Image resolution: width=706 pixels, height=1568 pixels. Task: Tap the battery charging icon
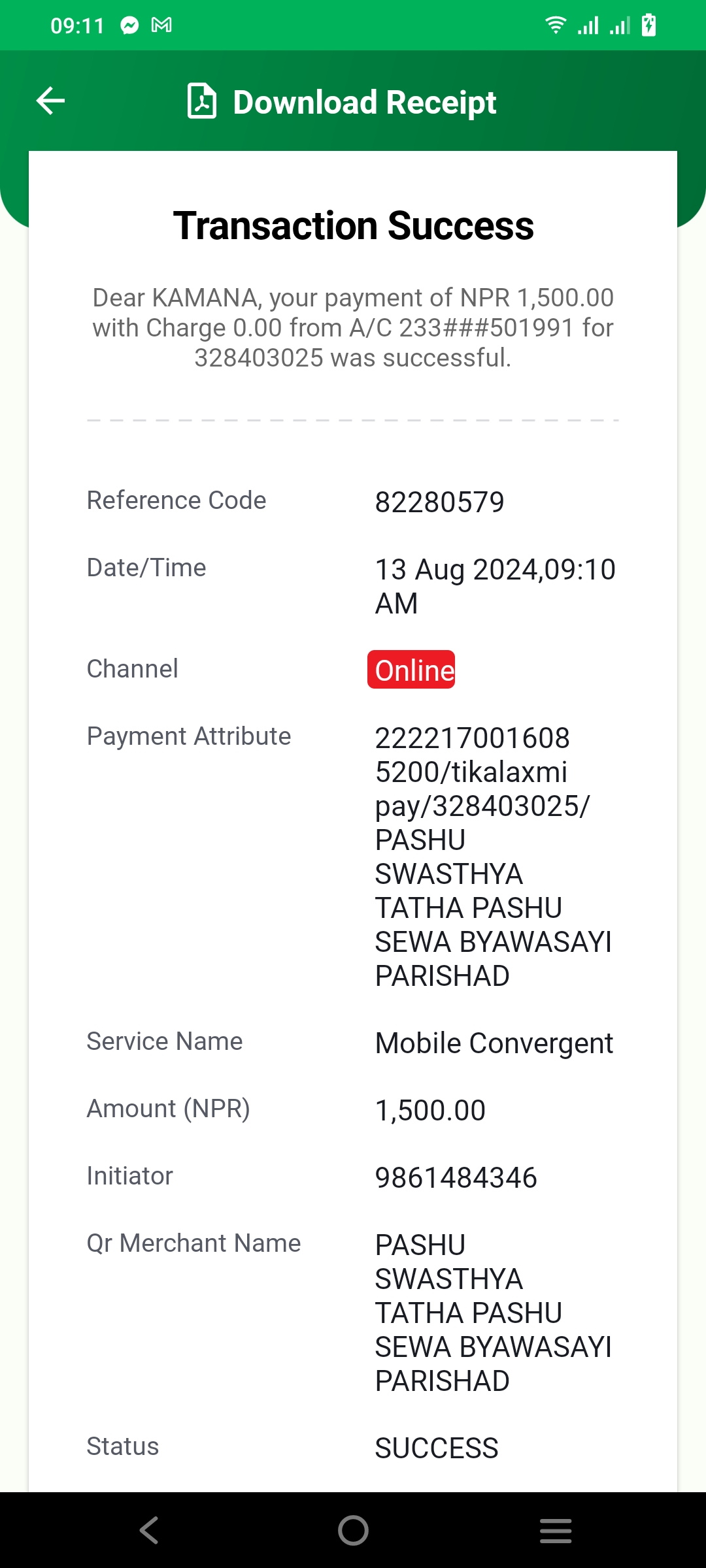pyautogui.click(x=648, y=25)
